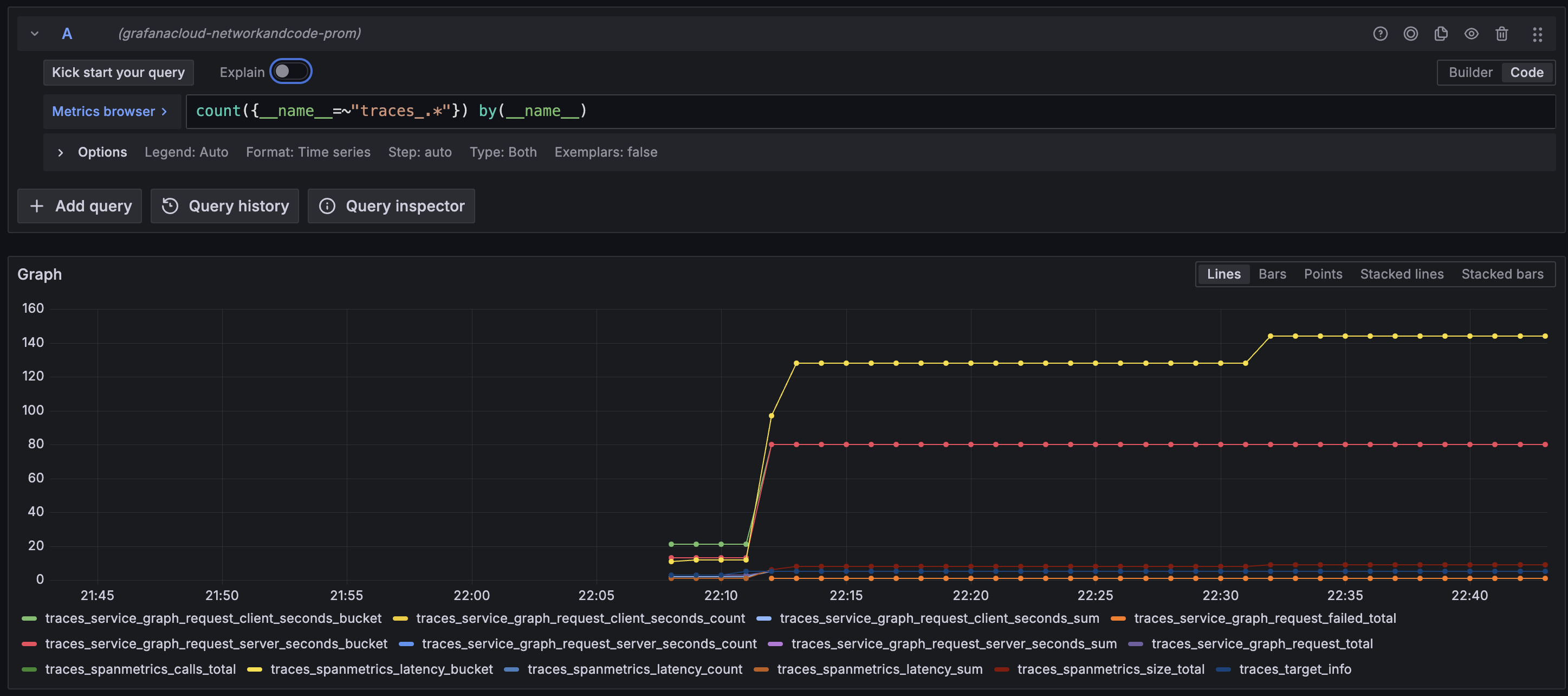Open the query help icon
This screenshot has height=696, width=1568.
pos(1380,34)
